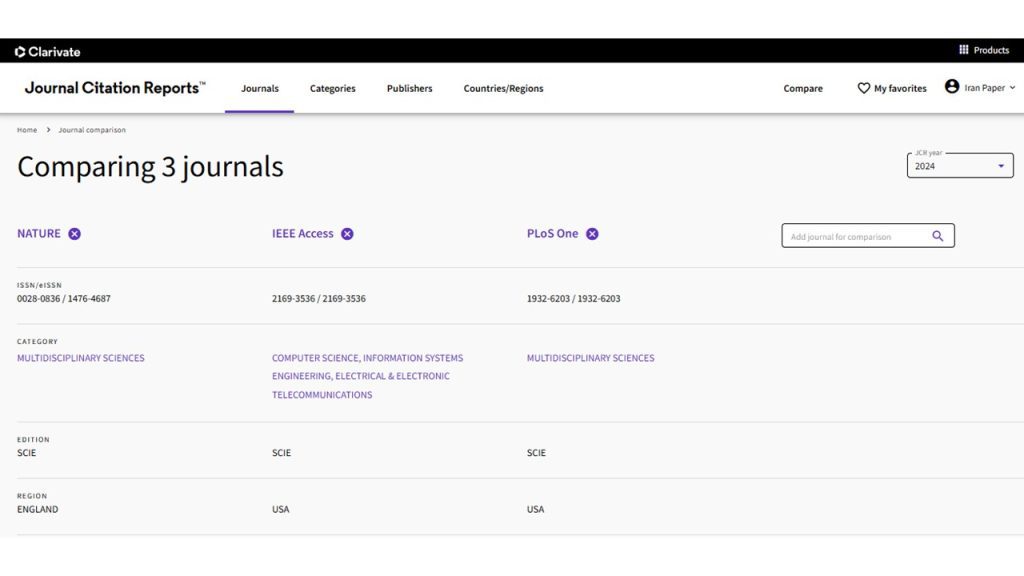This screenshot has height=576, width=1024.
Task: Open PLoS One's Multidisciplinary Sciences category
Action: 590,358
